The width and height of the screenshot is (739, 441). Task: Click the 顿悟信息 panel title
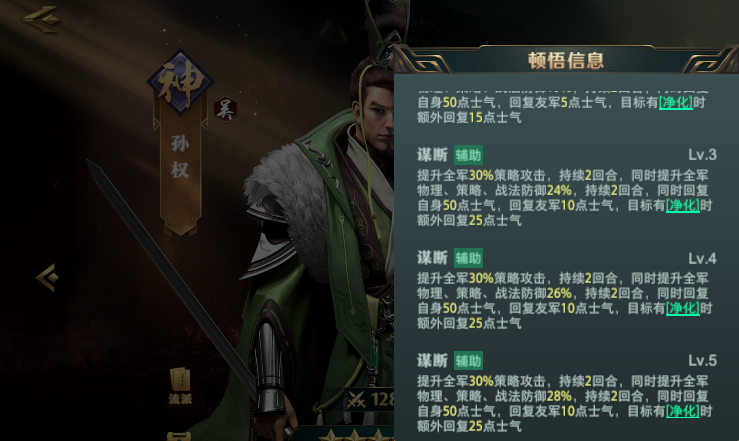pos(566,60)
